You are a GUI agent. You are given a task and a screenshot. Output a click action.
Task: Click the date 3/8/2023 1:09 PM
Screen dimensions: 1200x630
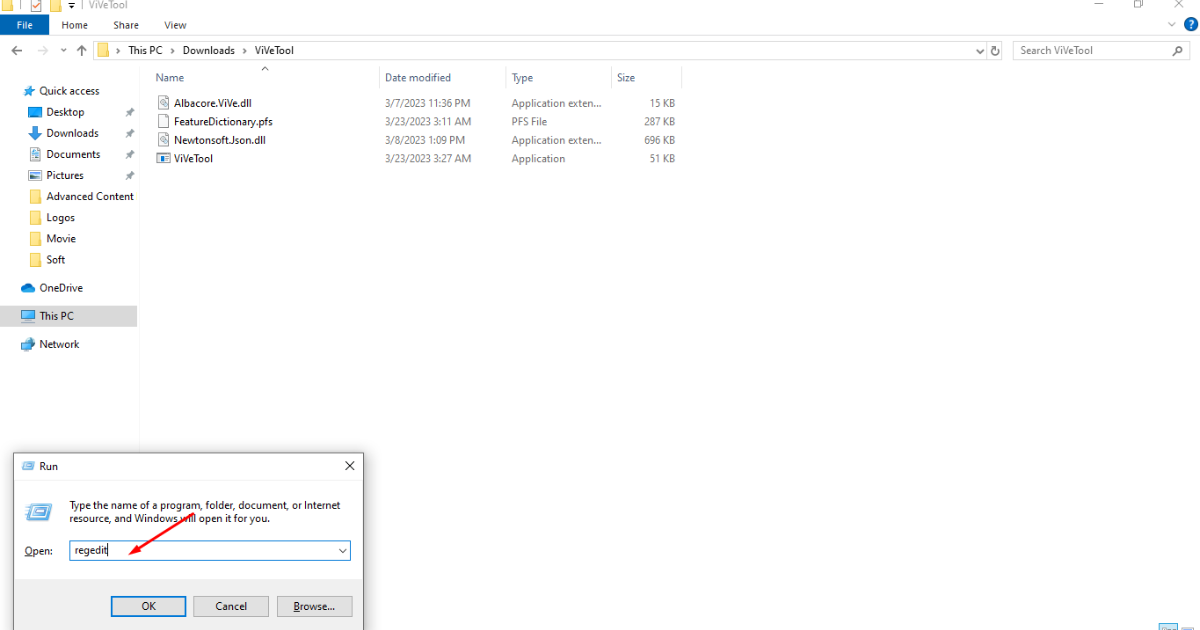point(424,141)
